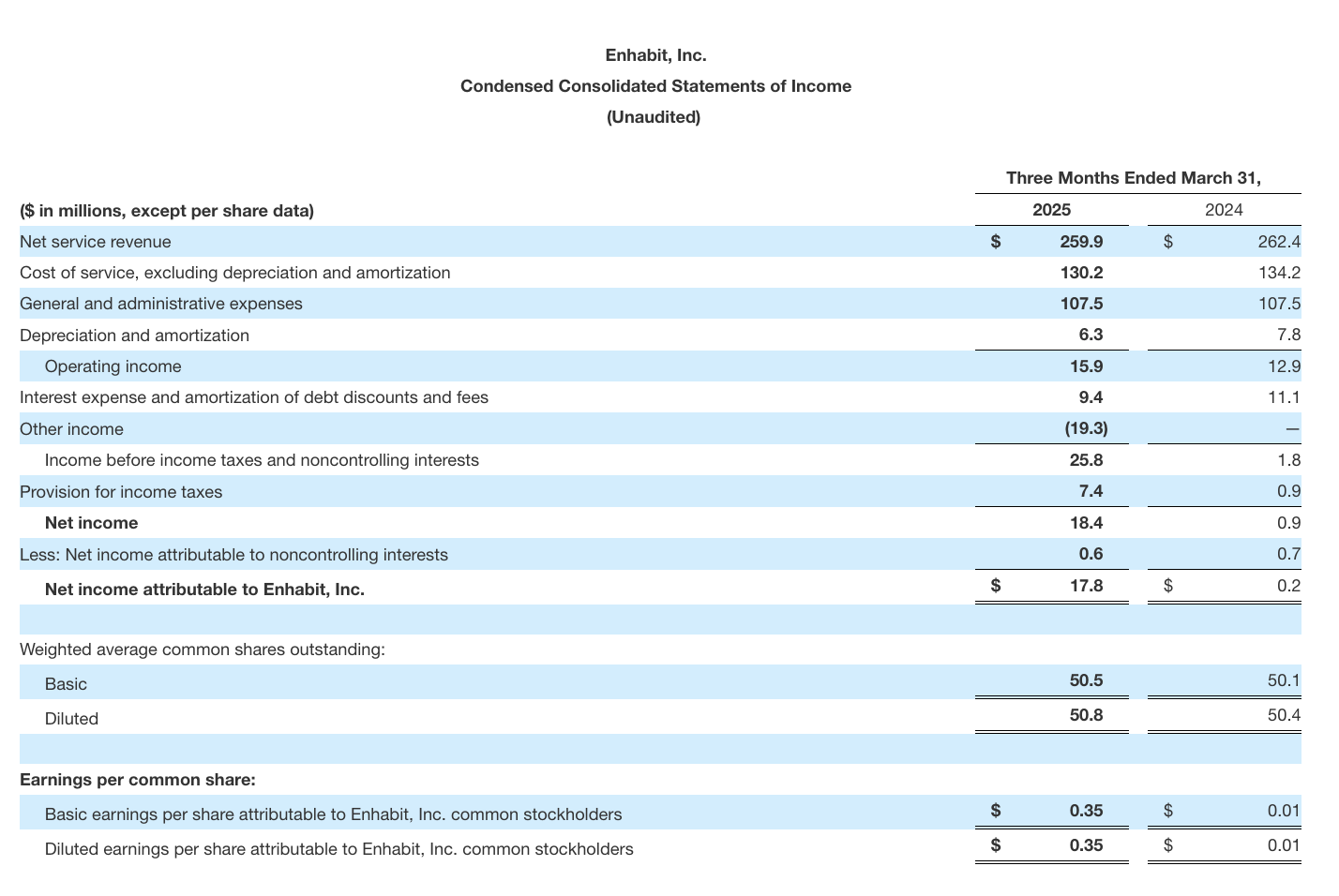1339x896 pixels.
Task: Click the 259.9 net service revenue value
Action: click(1081, 242)
